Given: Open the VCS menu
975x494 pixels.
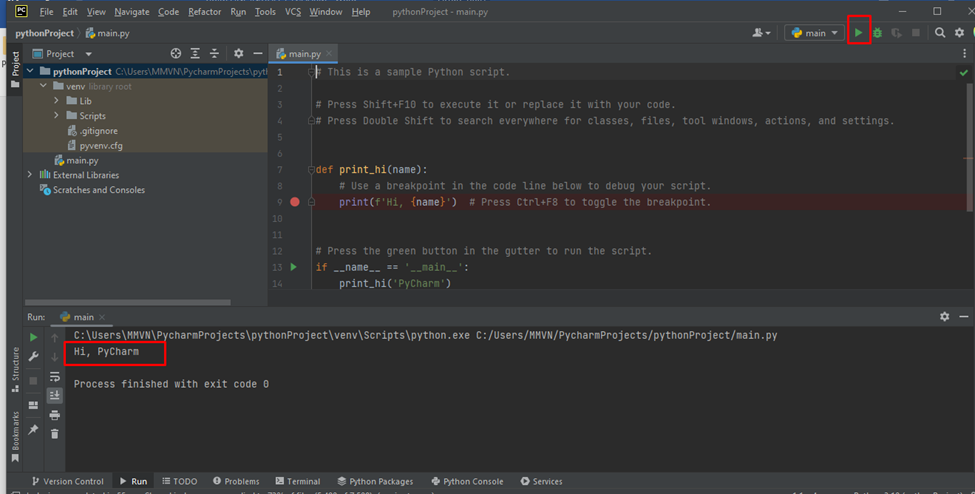Looking at the screenshot, I should (x=293, y=12).
